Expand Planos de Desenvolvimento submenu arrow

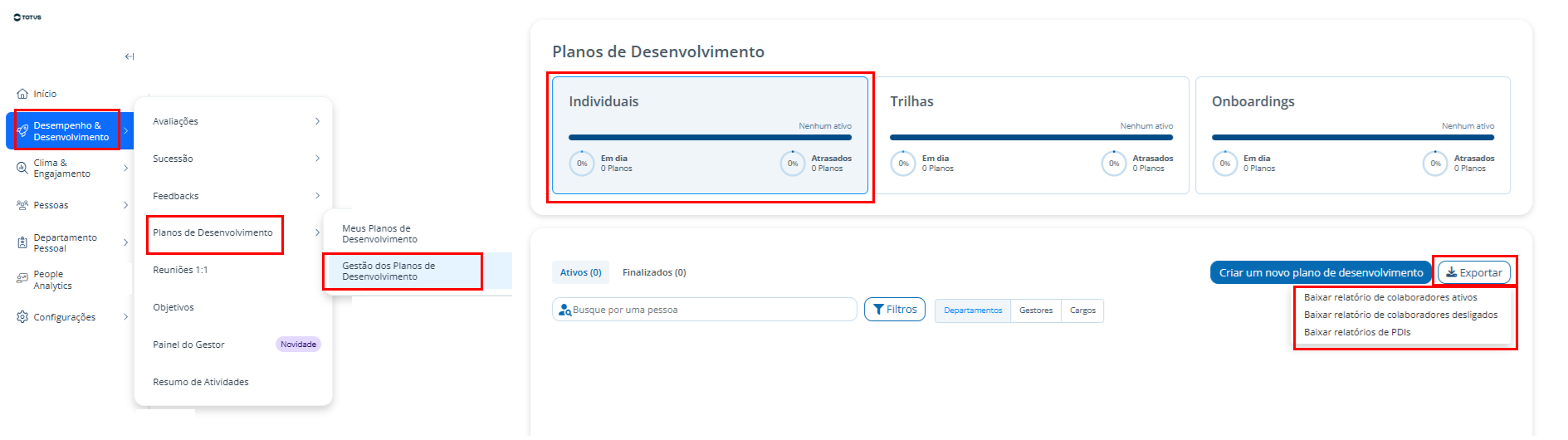pos(317,232)
